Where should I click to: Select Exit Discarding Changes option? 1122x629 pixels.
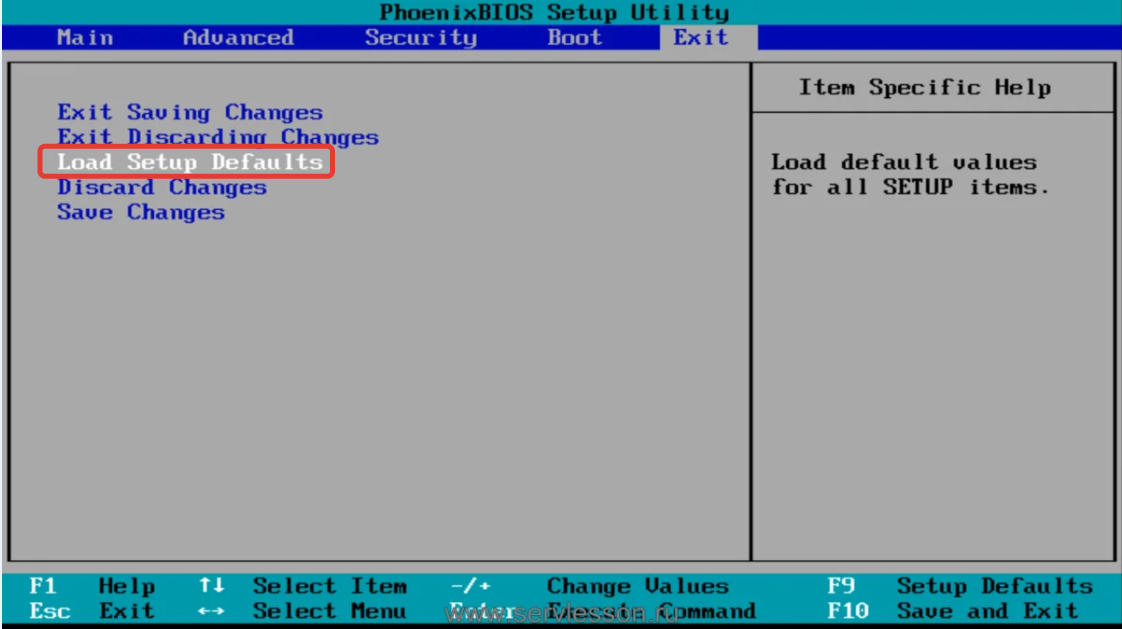tap(218, 137)
